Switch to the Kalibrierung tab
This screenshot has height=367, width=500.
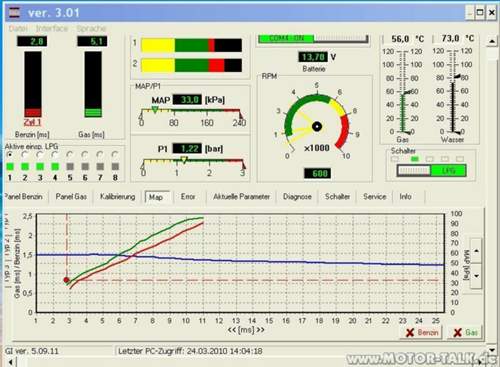(118, 197)
